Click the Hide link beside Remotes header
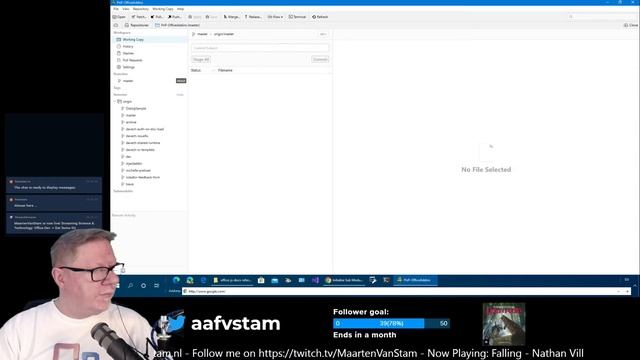Viewport: 640px width, 360px height. (x=180, y=95)
